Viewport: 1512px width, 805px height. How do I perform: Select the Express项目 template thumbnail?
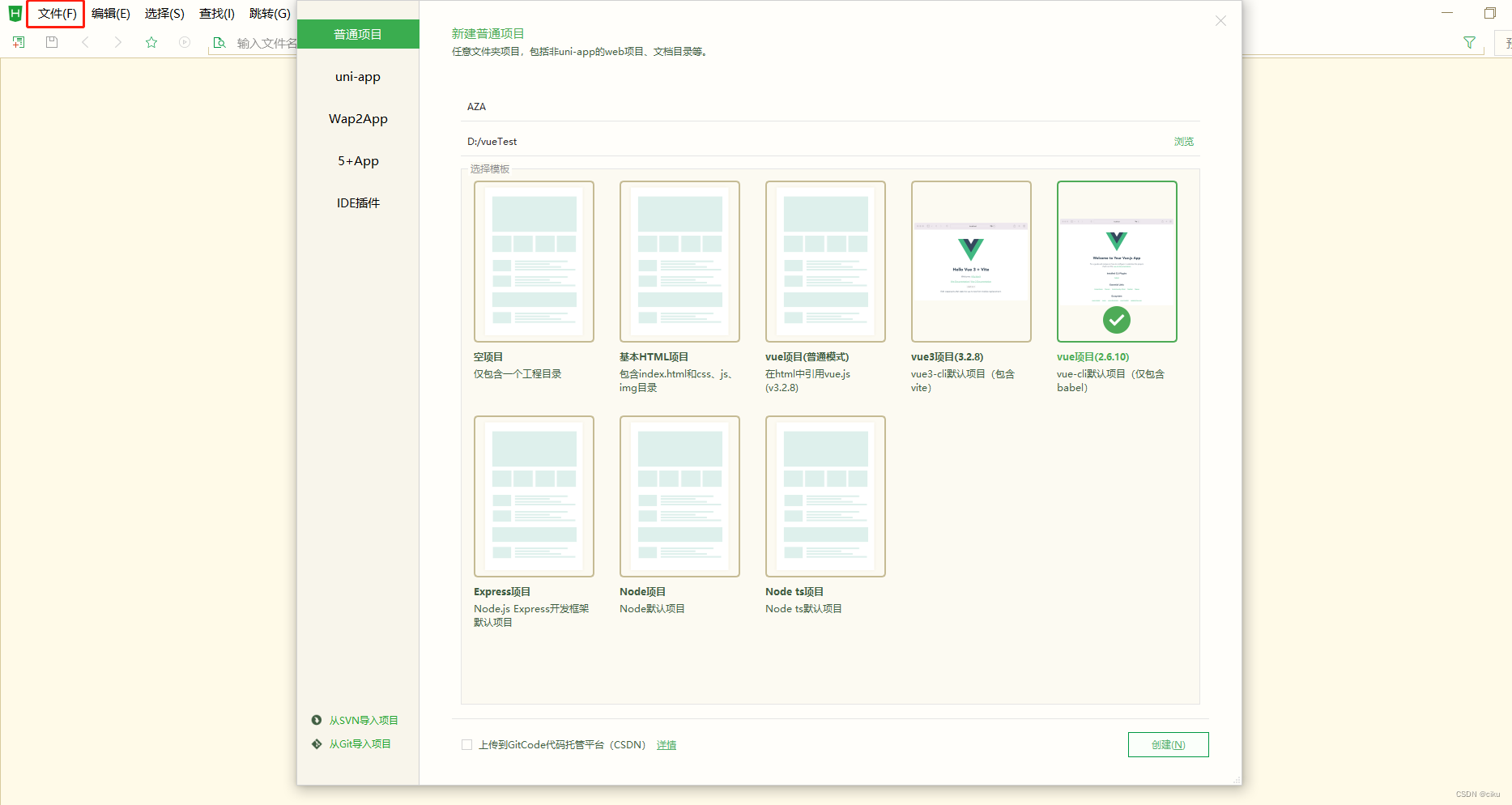[534, 496]
